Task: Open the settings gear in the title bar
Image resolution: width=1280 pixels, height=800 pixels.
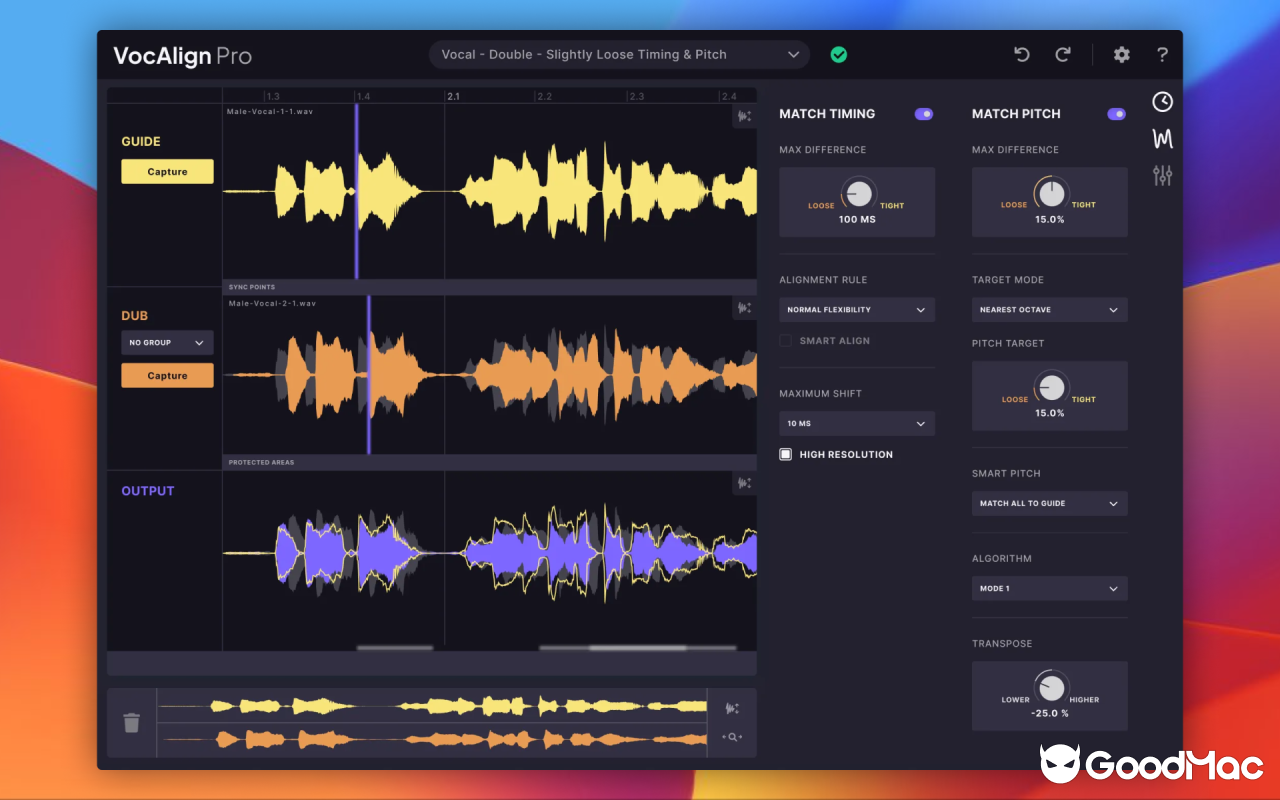Action: point(1121,55)
